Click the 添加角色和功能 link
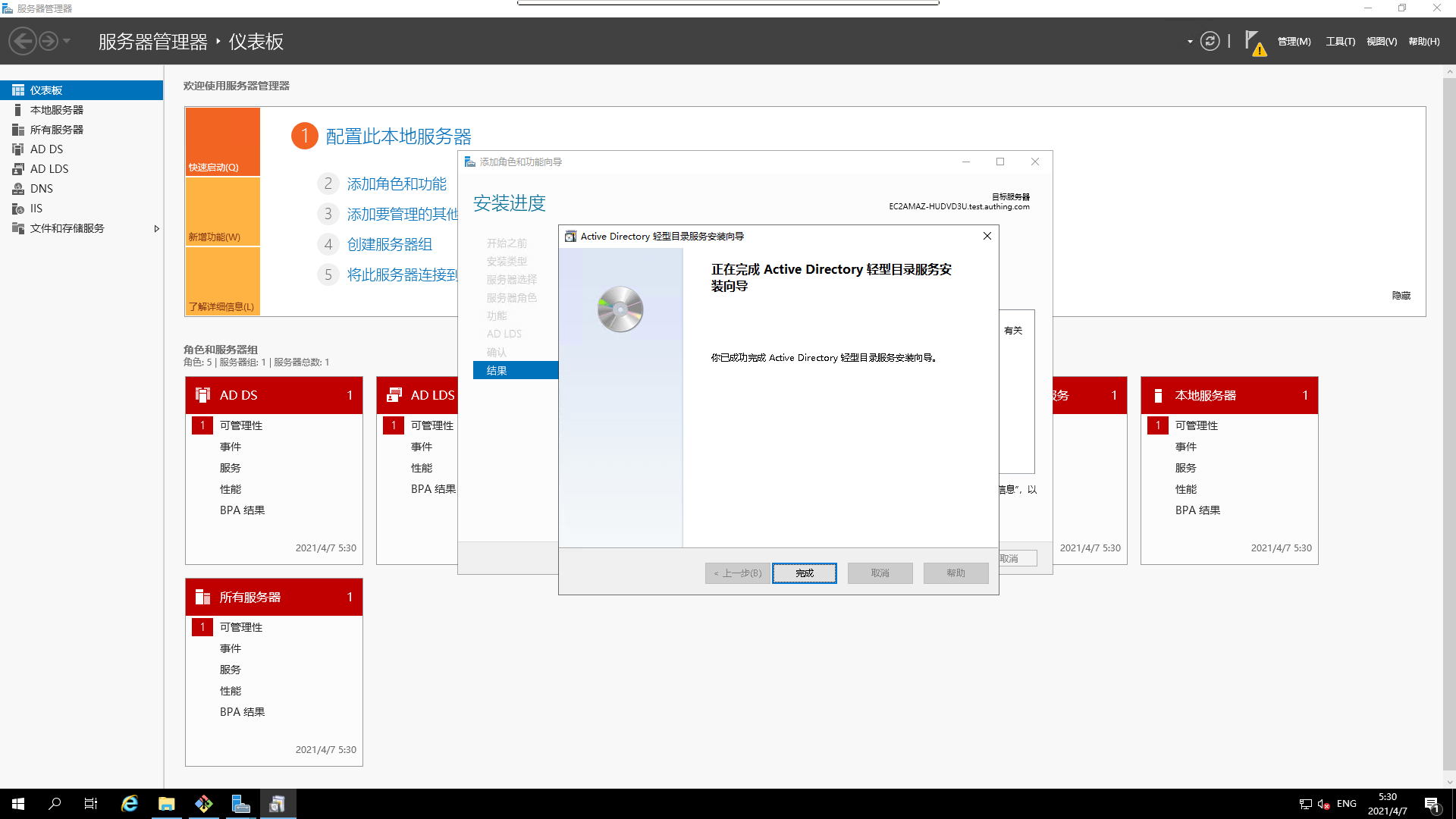 [397, 184]
